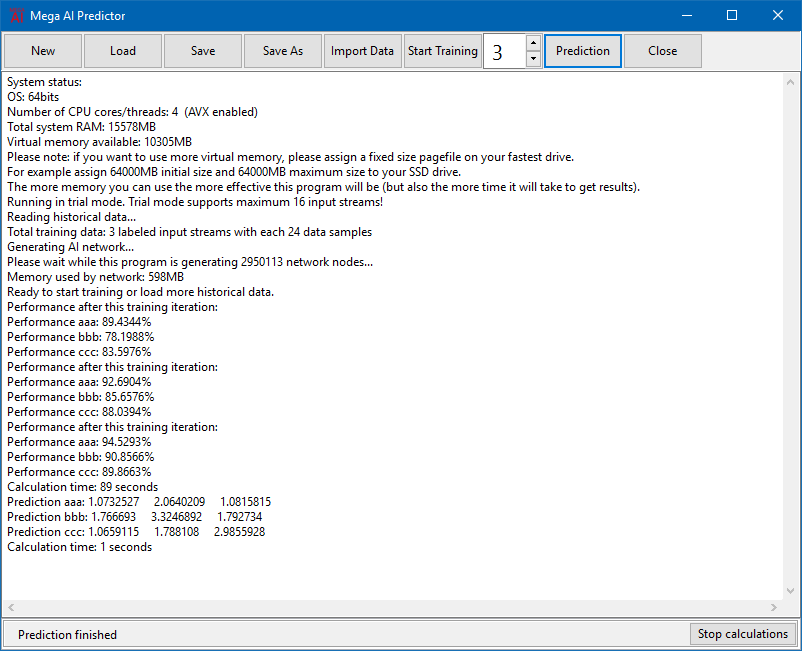Click the iterations number field showing 3
Viewport: 802px width, 651px height.
(x=504, y=51)
